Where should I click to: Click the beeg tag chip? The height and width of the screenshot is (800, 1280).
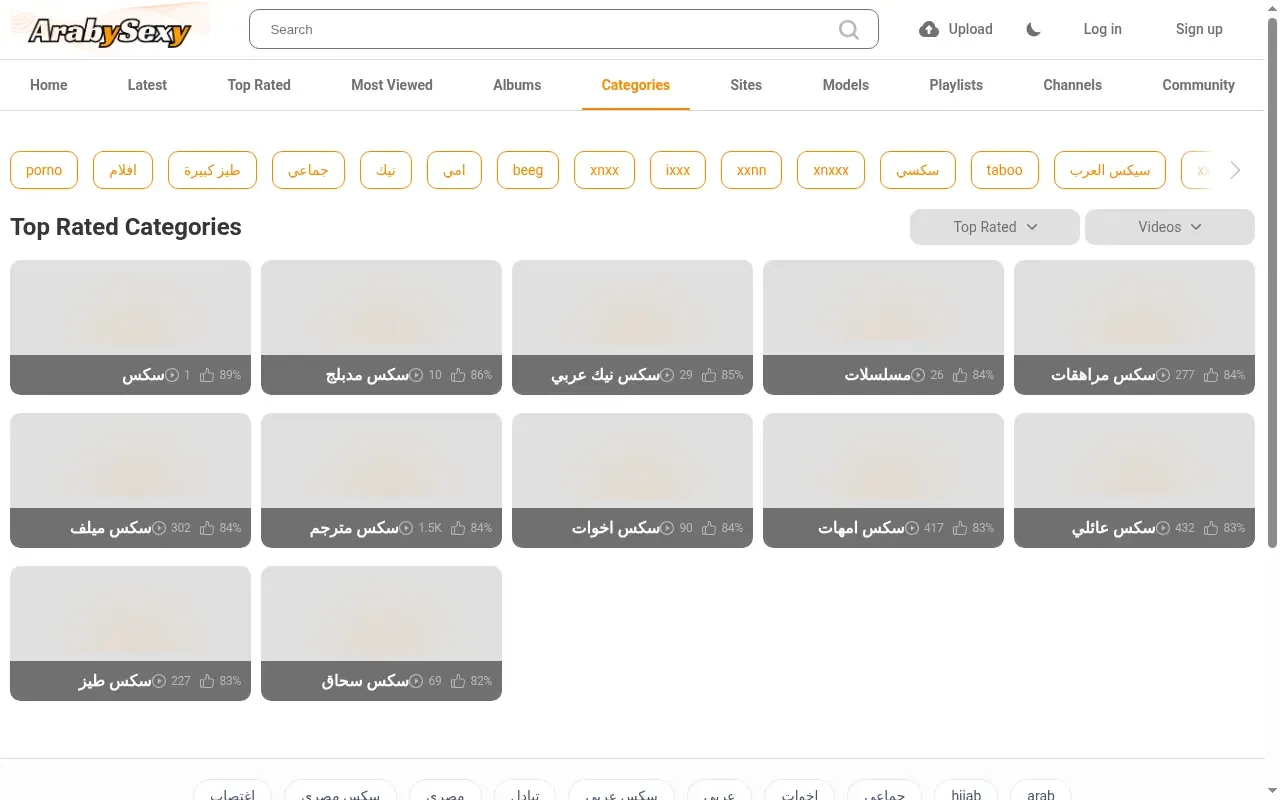click(528, 170)
